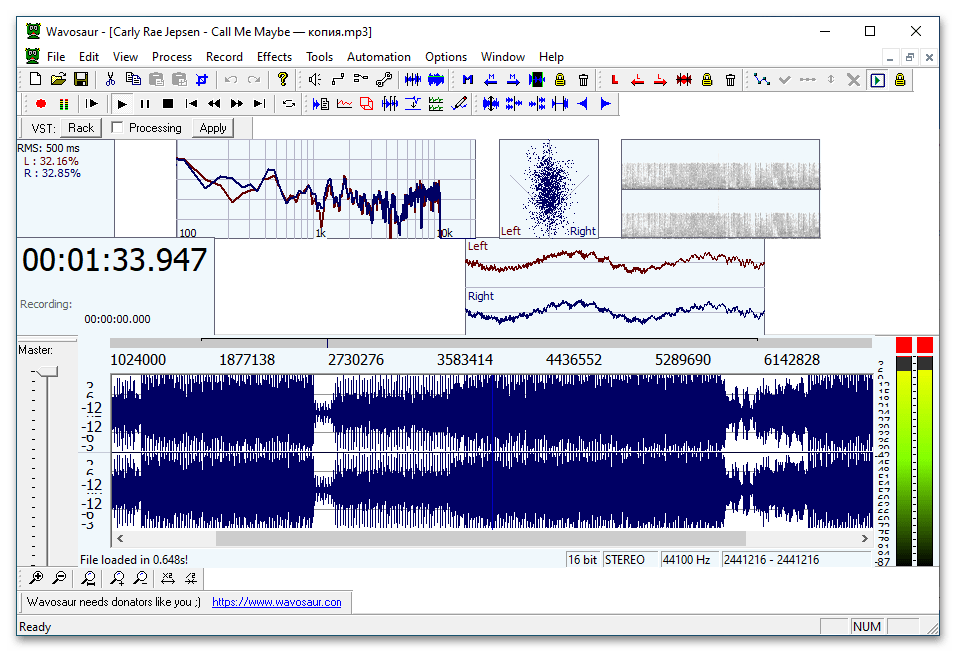This screenshot has height=652, width=956.
Task: Click the record button with red dot
Action: (41, 104)
